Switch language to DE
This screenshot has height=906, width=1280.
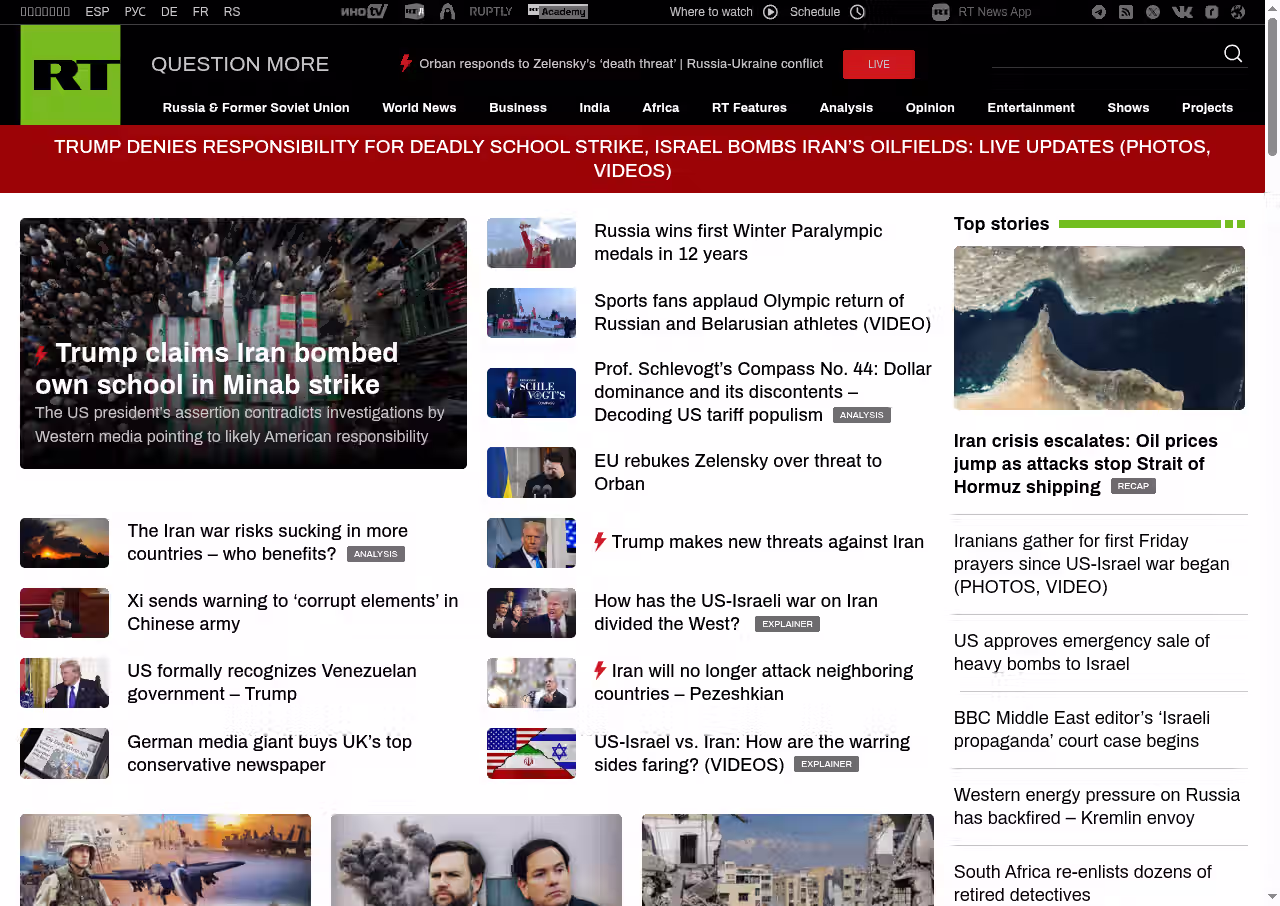[x=169, y=12]
